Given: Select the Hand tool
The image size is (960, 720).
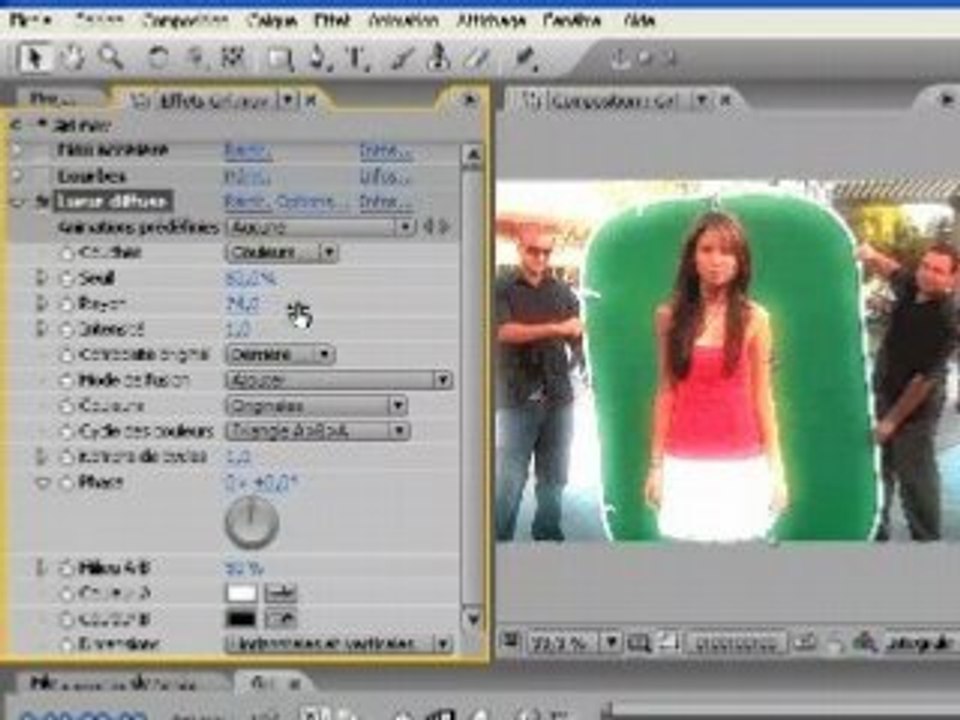Looking at the screenshot, I should [x=73, y=59].
